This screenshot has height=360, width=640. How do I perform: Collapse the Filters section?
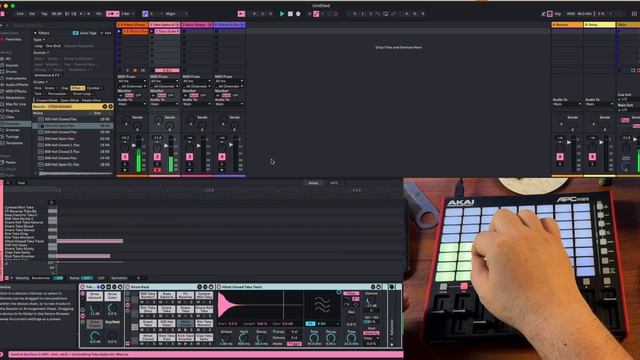(x=36, y=33)
